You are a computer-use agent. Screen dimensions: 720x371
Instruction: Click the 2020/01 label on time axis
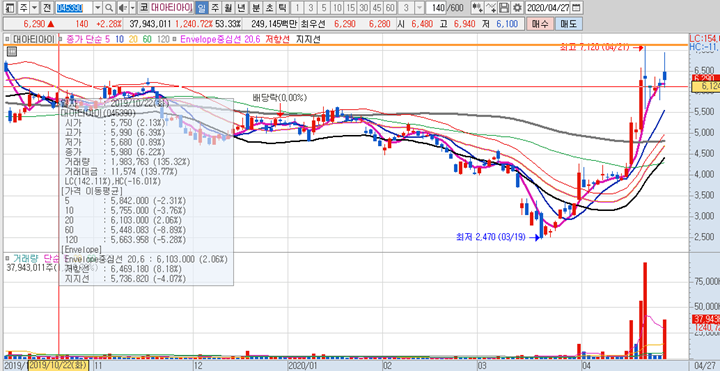pyautogui.click(x=303, y=366)
